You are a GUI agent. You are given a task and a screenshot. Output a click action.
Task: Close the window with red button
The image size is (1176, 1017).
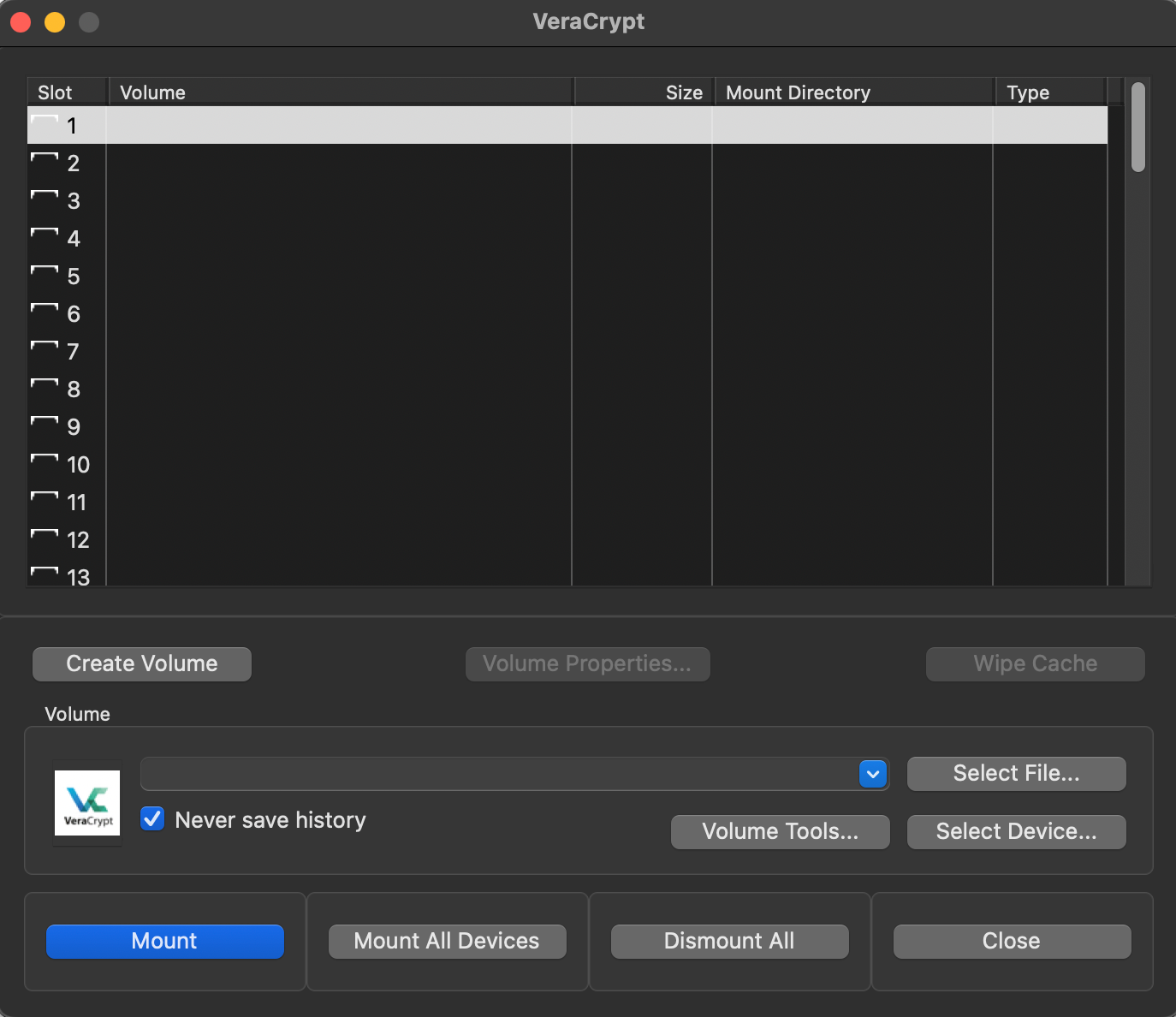pos(21,22)
